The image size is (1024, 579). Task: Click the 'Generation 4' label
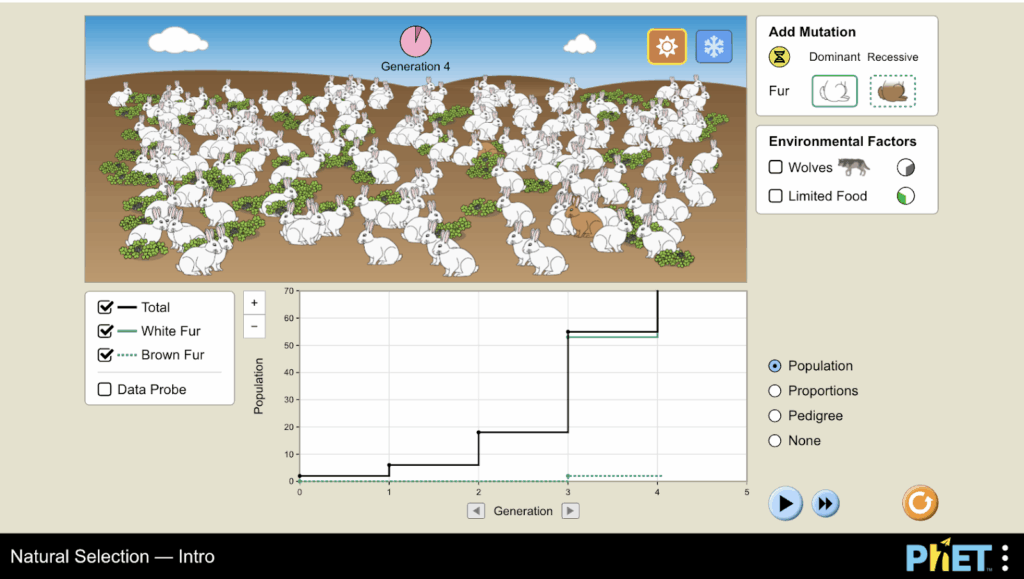(x=415, y=67)
